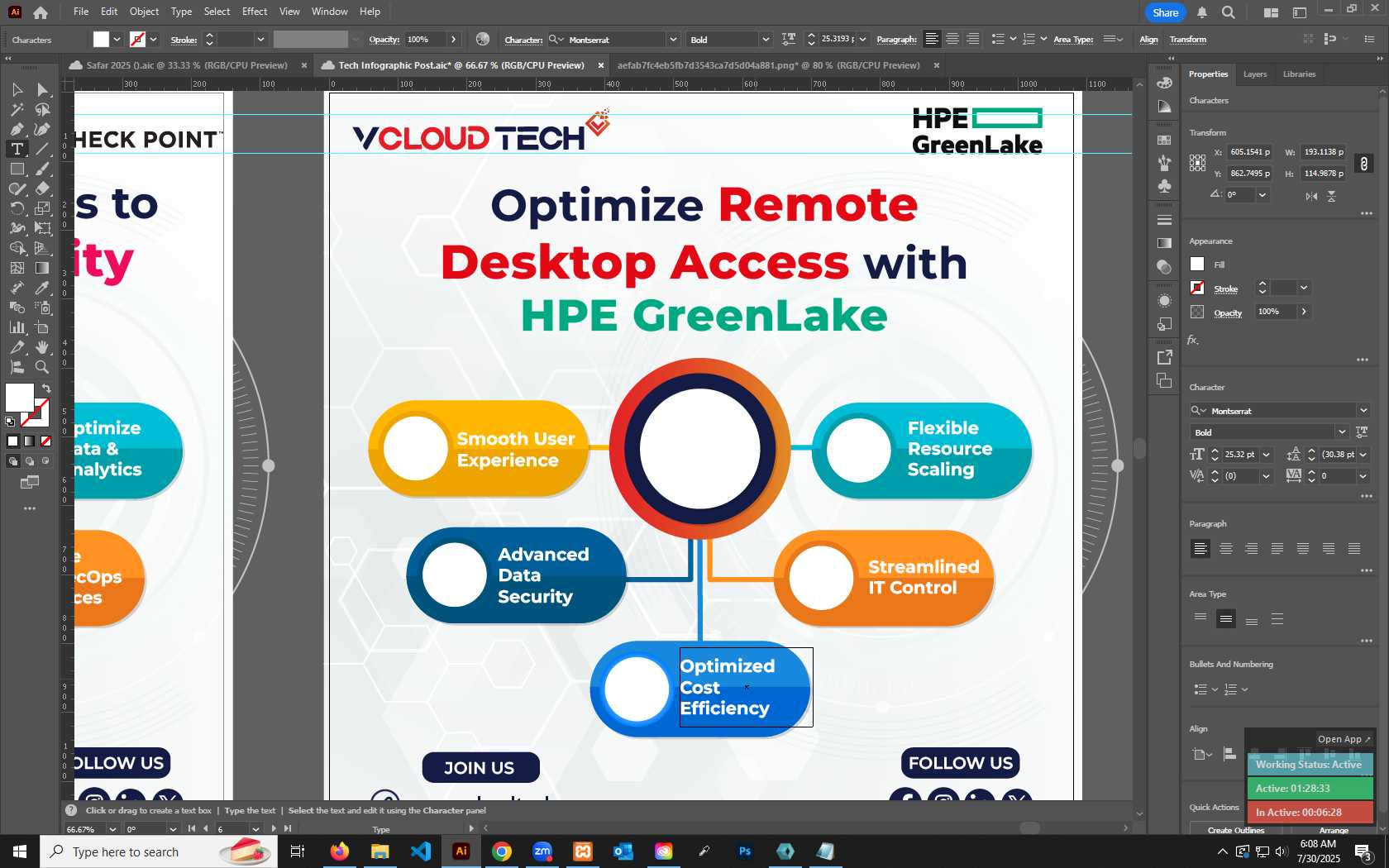1389x868 pixels.
Task: Select the Paintbrush tool
Action: pyautogui.click(x=42, y=169)
